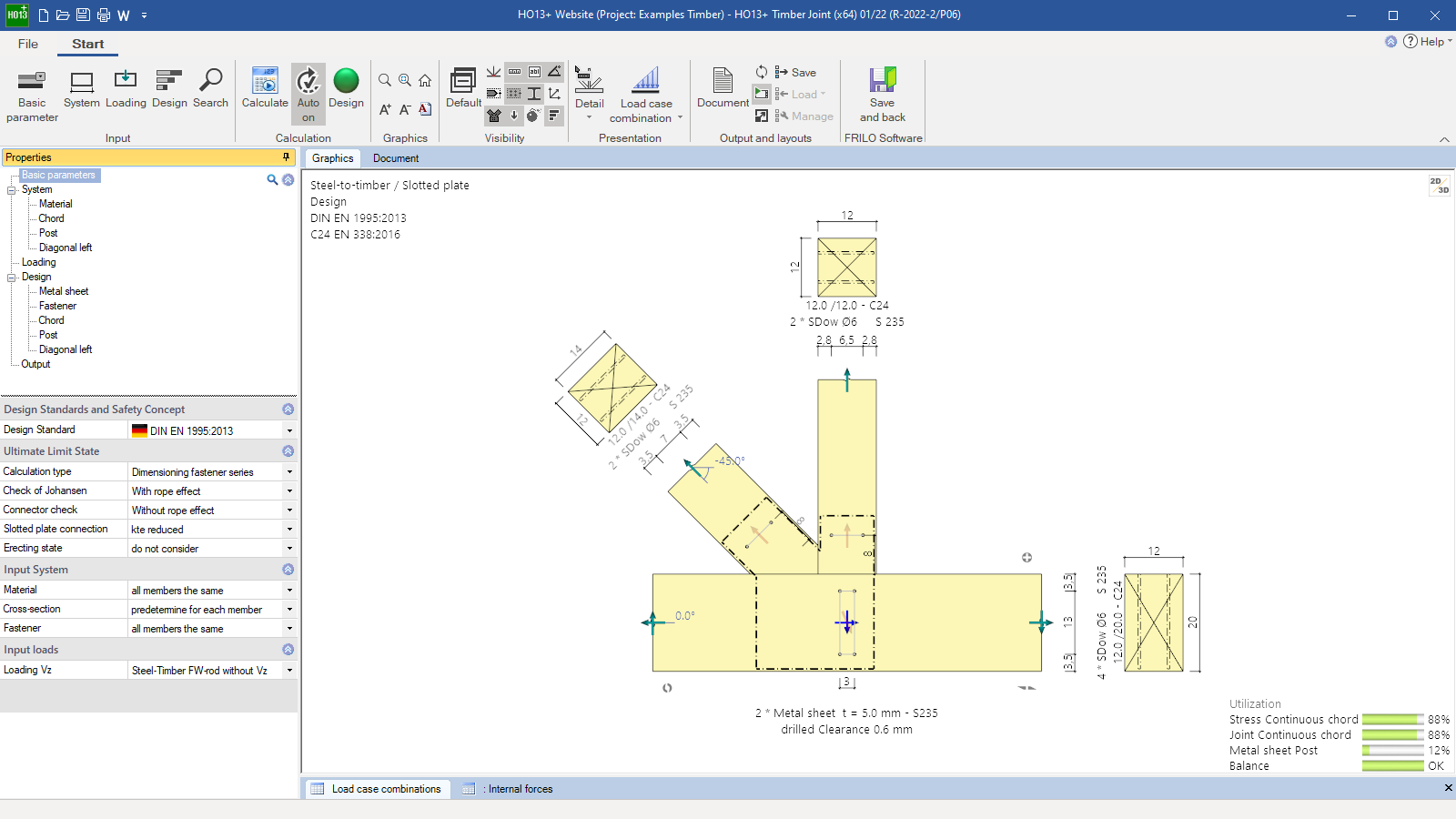Viewport: 1456px width, 819px height.
Task: Open the Search tool in the ribbon
Action: (210, 89)
